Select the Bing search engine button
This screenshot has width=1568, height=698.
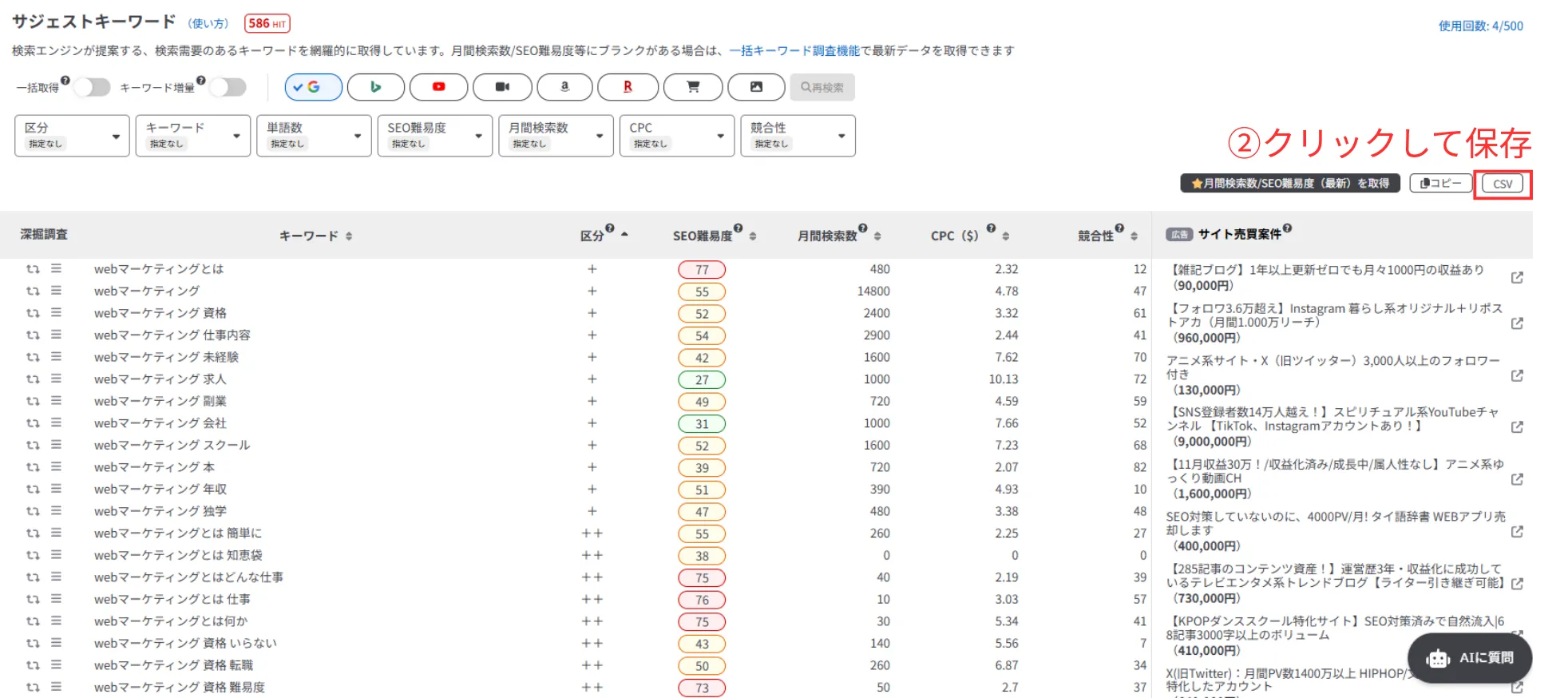pos(376,87)
